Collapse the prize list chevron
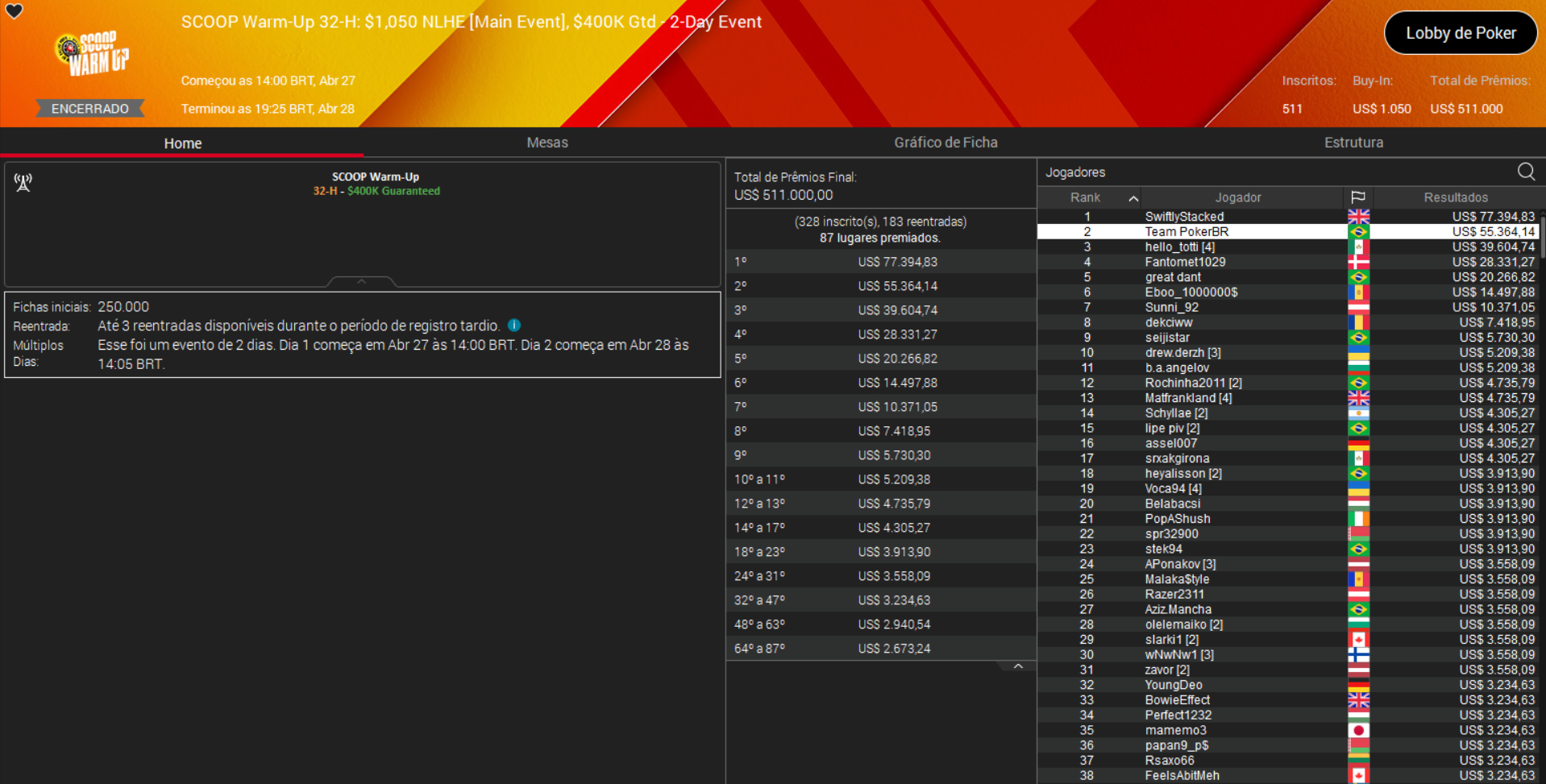Screen dimensions: 1546x784 pyautogui.click(x=1018, y=666)
